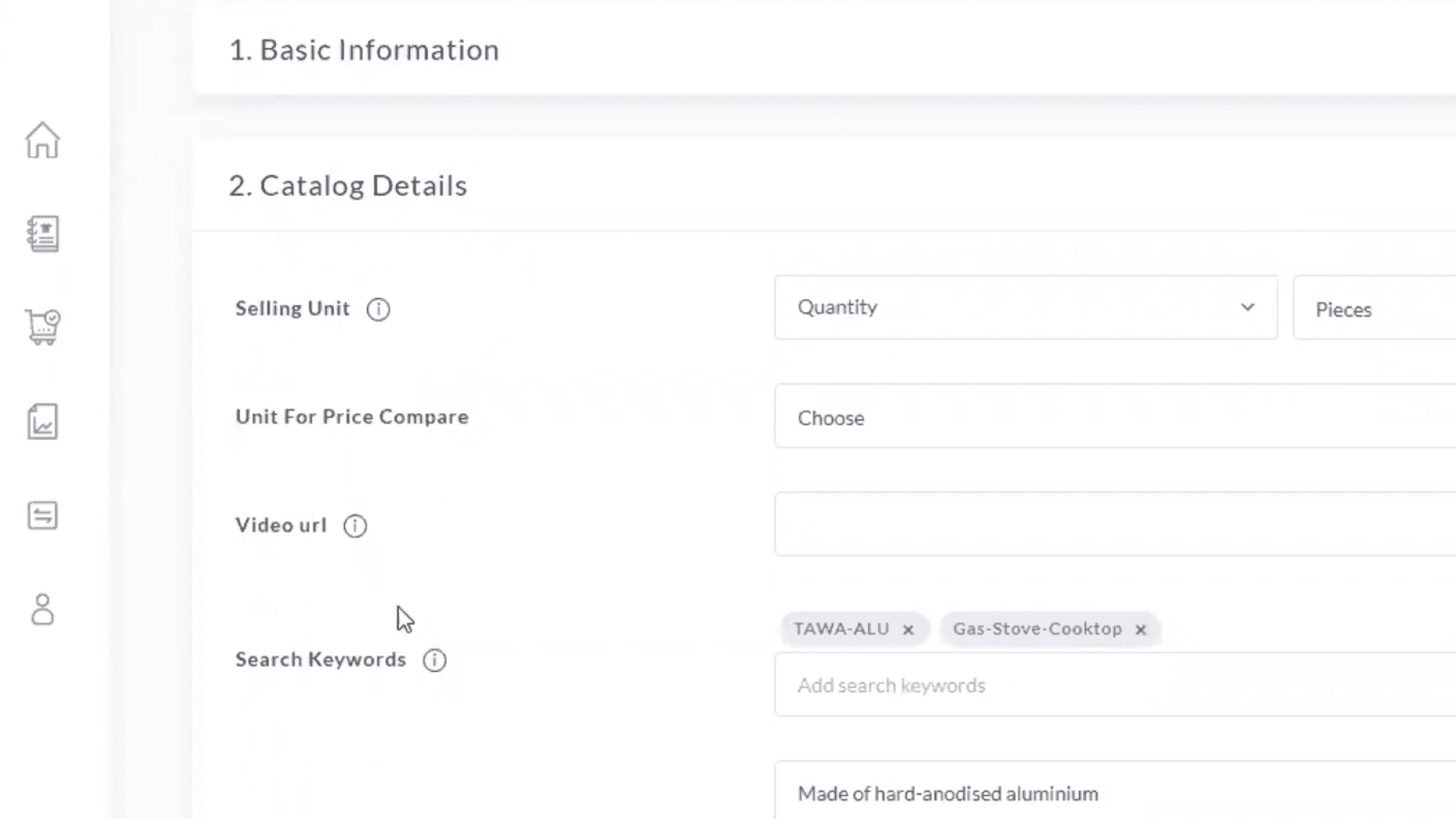Screen dimensions: 1456x819
Task: Click the TAWA-ALU keyword chip
Action: [841, 629]
